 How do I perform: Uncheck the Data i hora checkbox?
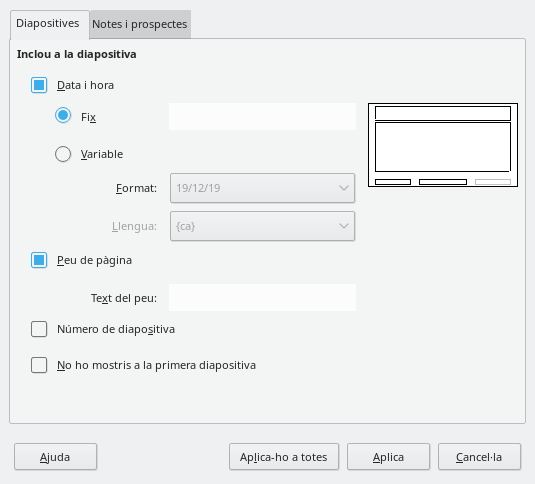coord(39,85)
